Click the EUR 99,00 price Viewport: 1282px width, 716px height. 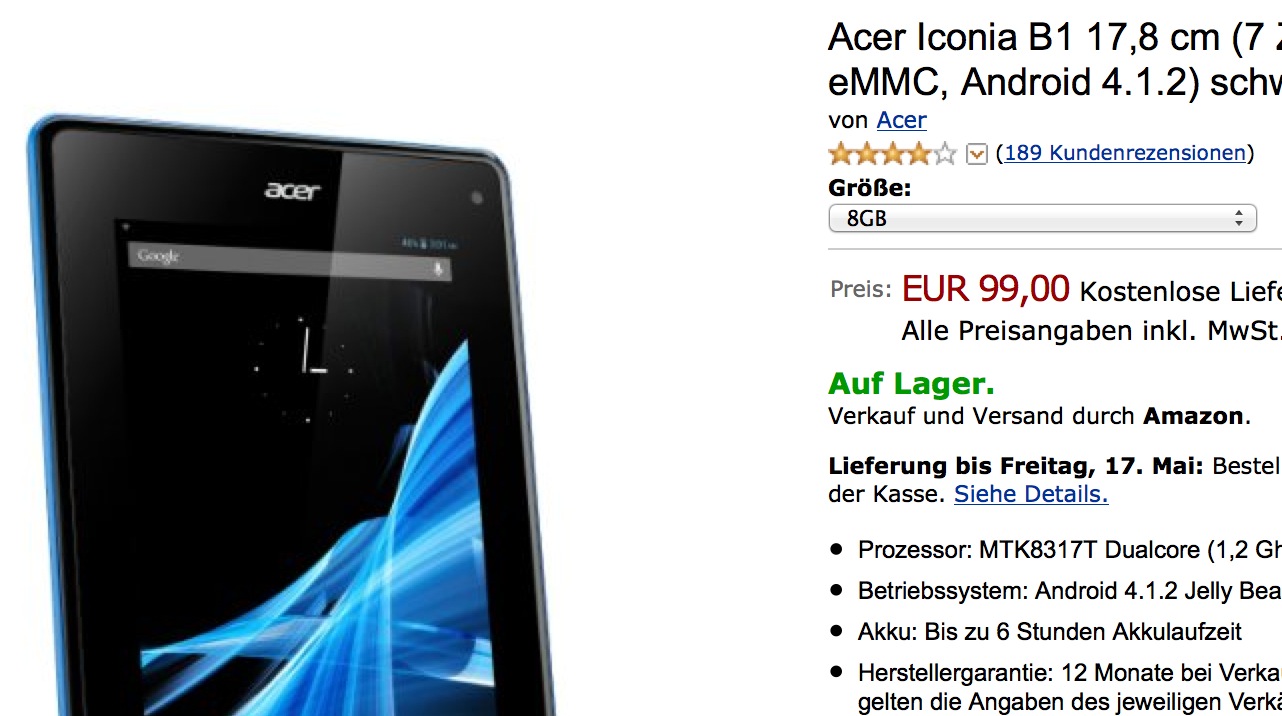pos(985,289)
